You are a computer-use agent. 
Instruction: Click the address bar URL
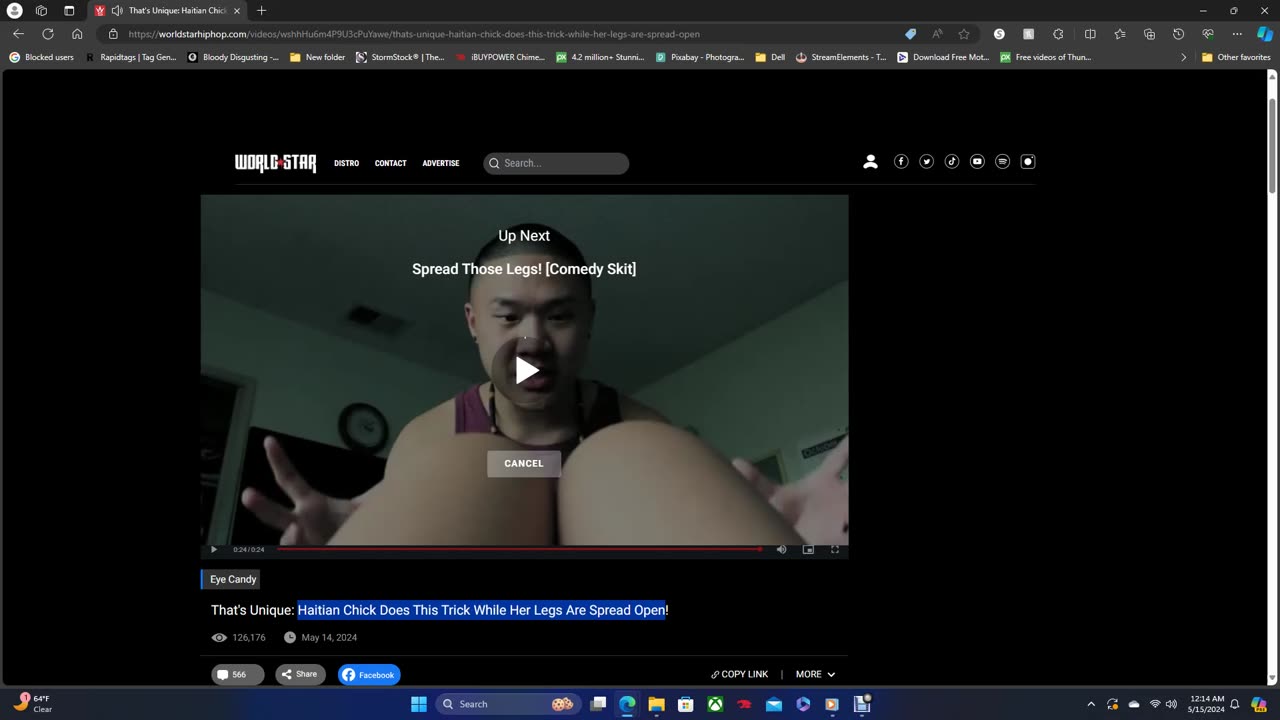tap(414, 34)
